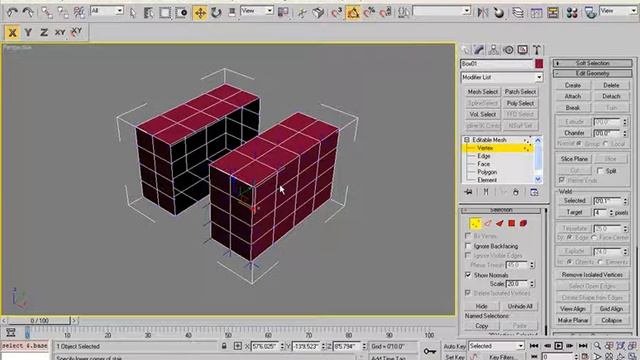Toggle Window/Crossing selection mode icon
This screenshot has width=640, height=360.
point(181,13)
